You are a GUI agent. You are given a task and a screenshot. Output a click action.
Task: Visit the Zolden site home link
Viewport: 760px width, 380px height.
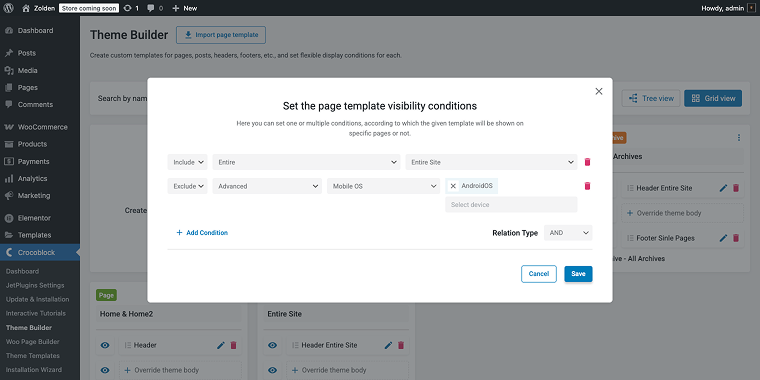pos(38,8)
